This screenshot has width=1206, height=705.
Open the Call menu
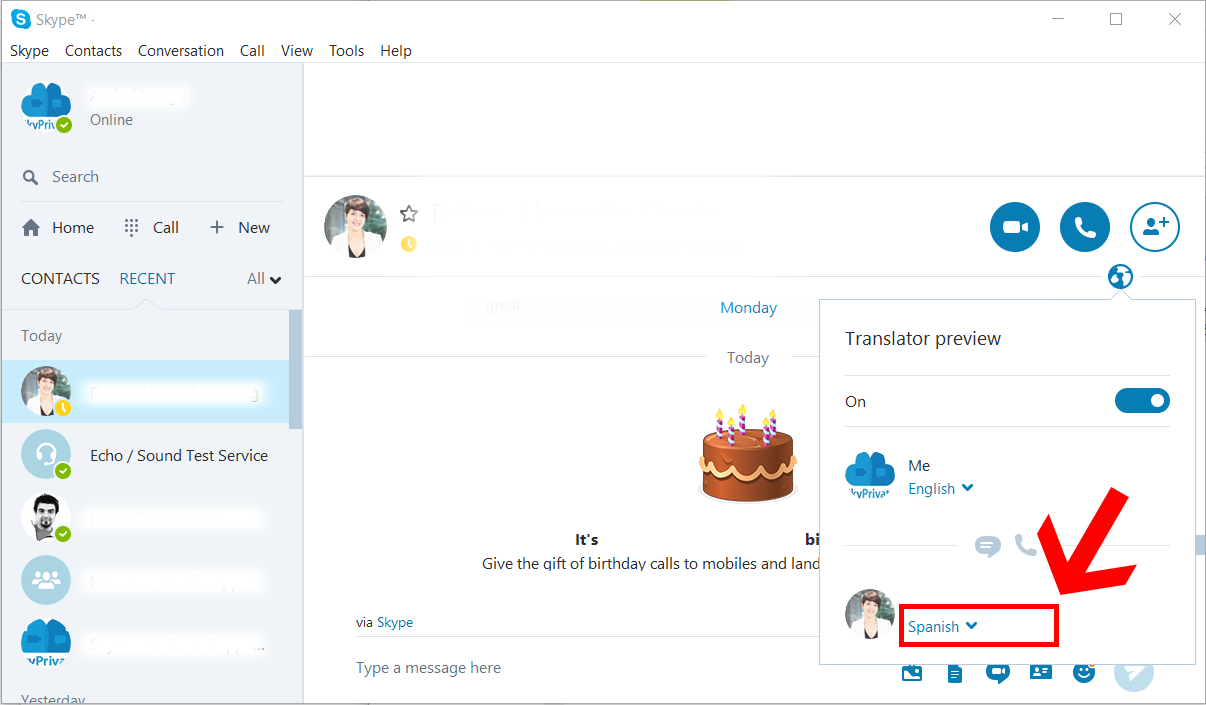[252, 51]
